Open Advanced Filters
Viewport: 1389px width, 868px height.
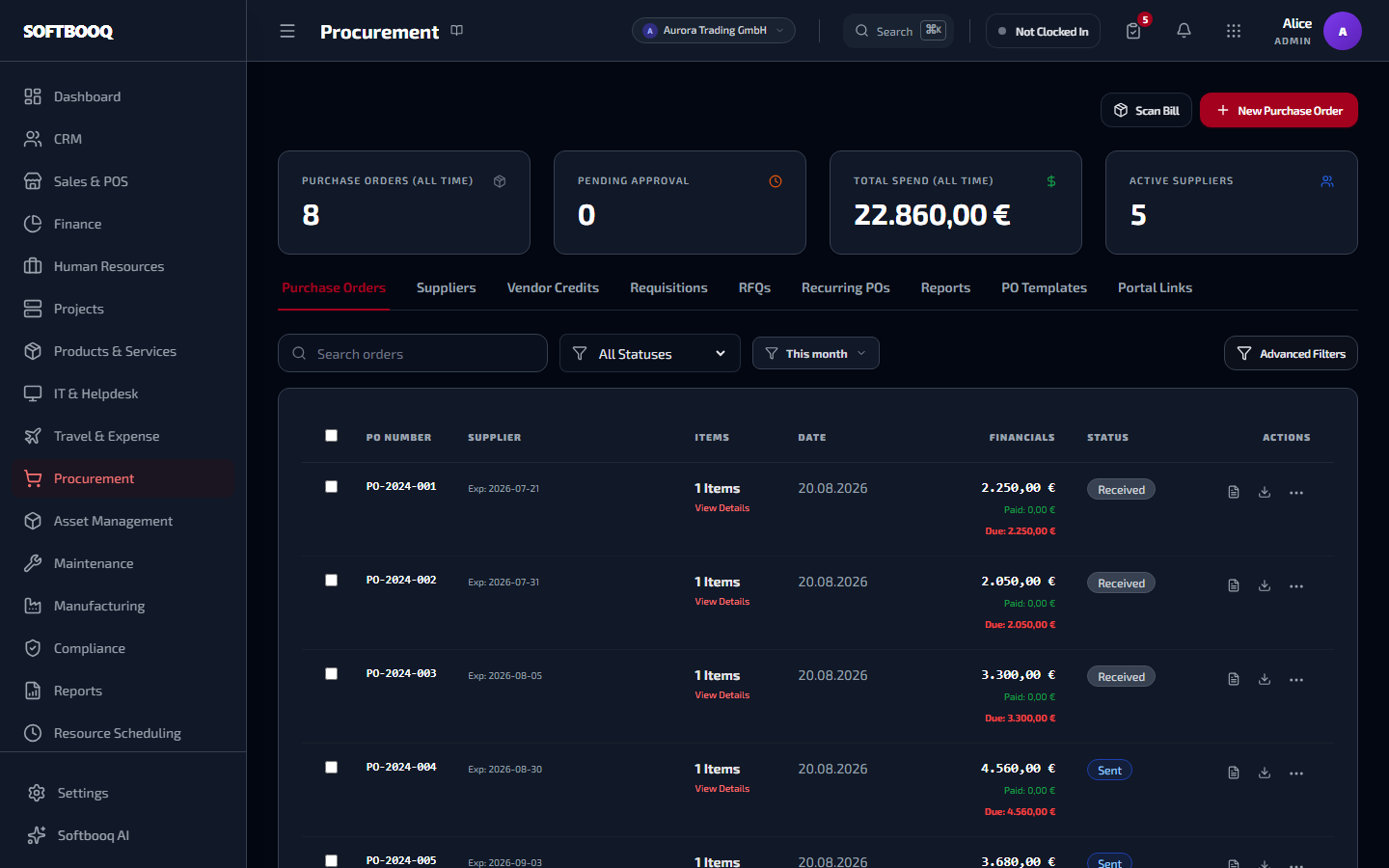point(1291,353)
